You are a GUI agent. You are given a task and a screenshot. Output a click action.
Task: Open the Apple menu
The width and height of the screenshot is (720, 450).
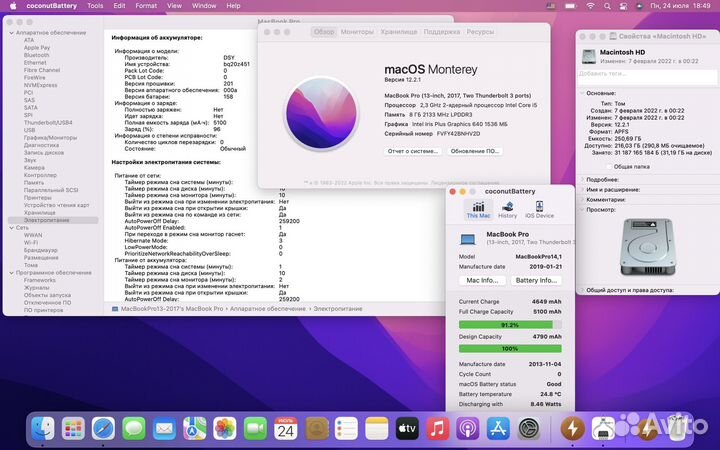(13, 6)
